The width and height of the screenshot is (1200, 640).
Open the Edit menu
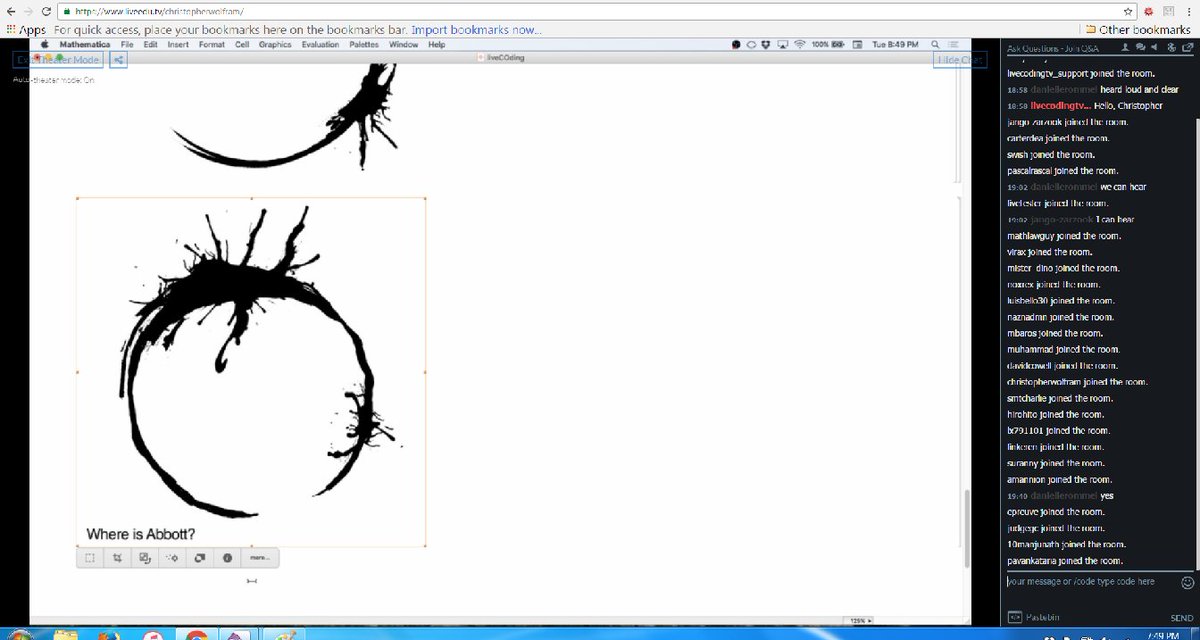(x=150, y=45)
